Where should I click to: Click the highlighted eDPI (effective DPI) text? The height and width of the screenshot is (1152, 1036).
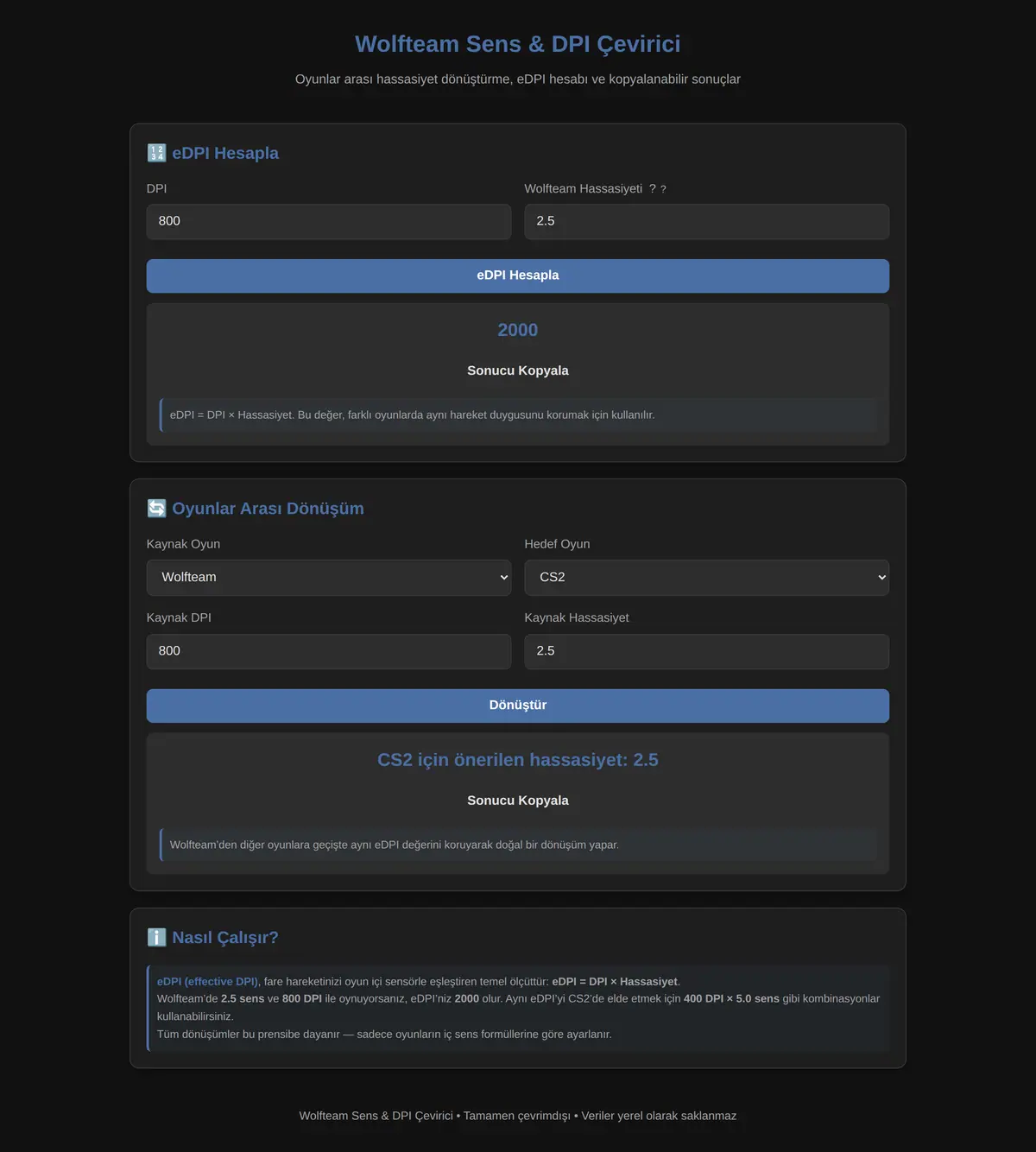[x=207, y=982]
